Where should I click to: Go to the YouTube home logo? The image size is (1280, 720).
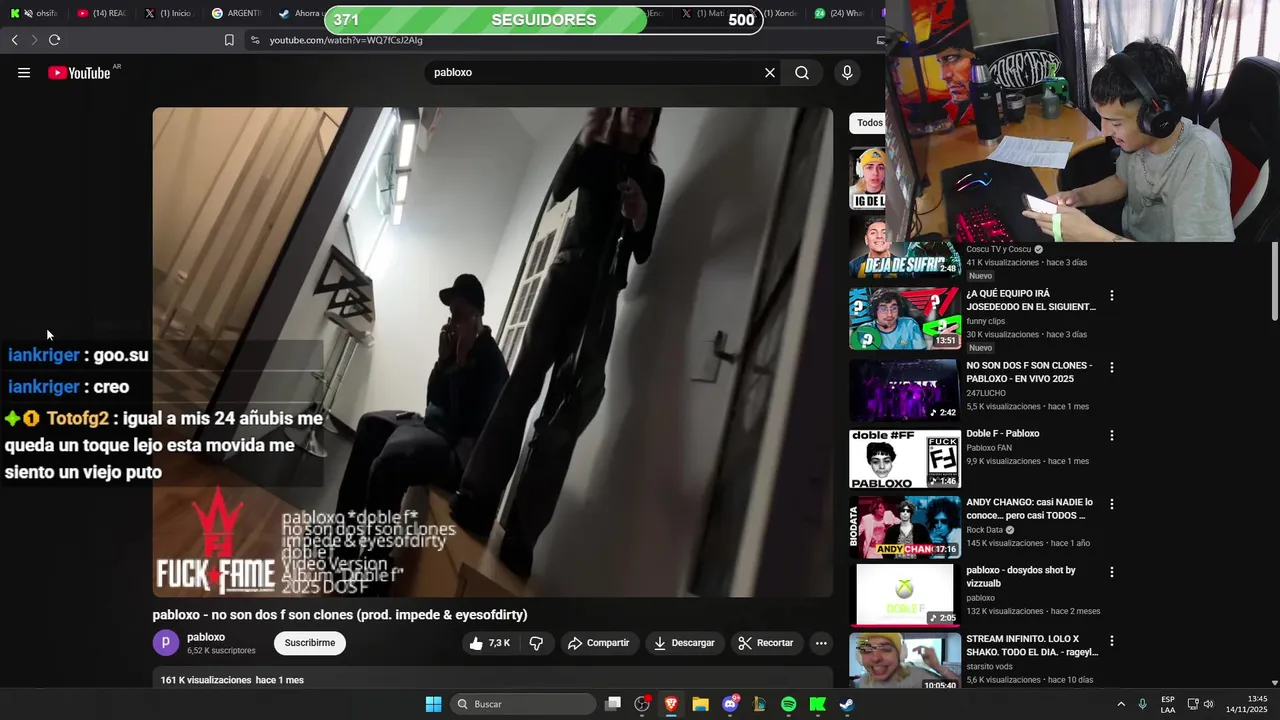click(x=79, y=73)
